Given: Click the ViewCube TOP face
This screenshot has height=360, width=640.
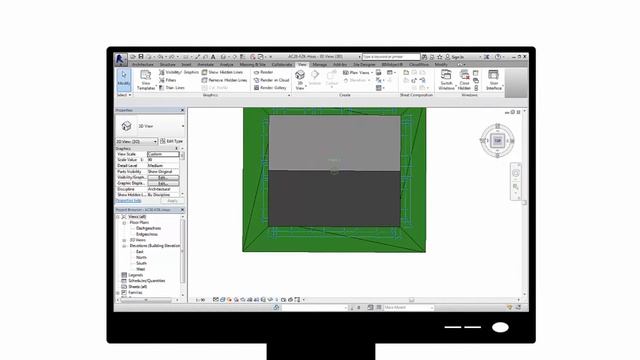Looking at the screenshot, I should pos(498,141).
